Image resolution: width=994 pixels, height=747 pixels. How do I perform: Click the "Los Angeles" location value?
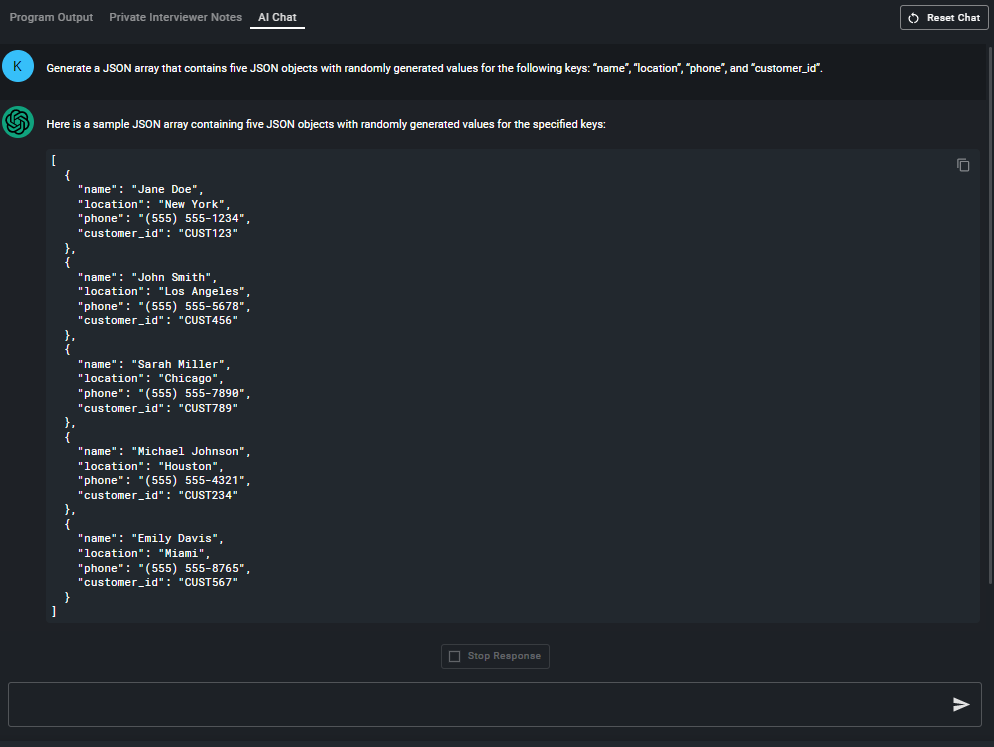202,291
